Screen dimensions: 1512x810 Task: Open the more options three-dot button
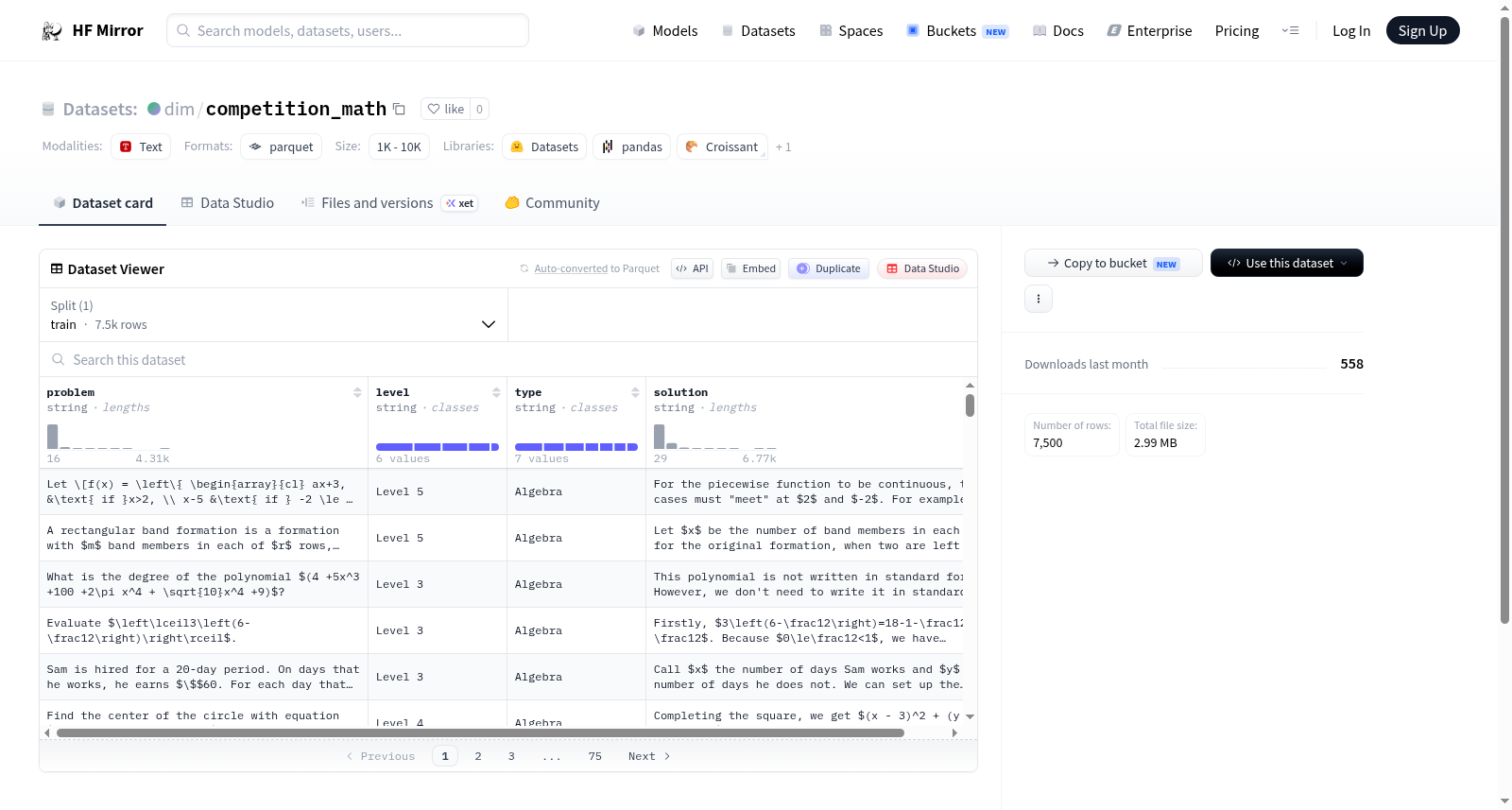(x=1039, y=299)
